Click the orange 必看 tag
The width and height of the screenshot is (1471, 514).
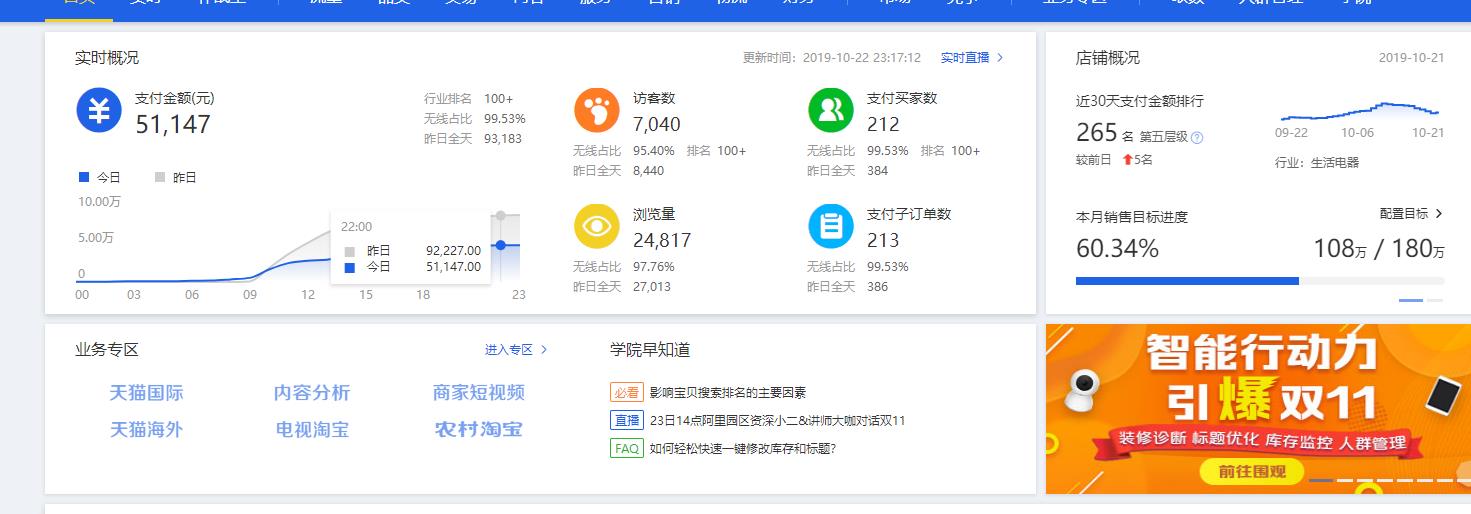coord(626,393)
